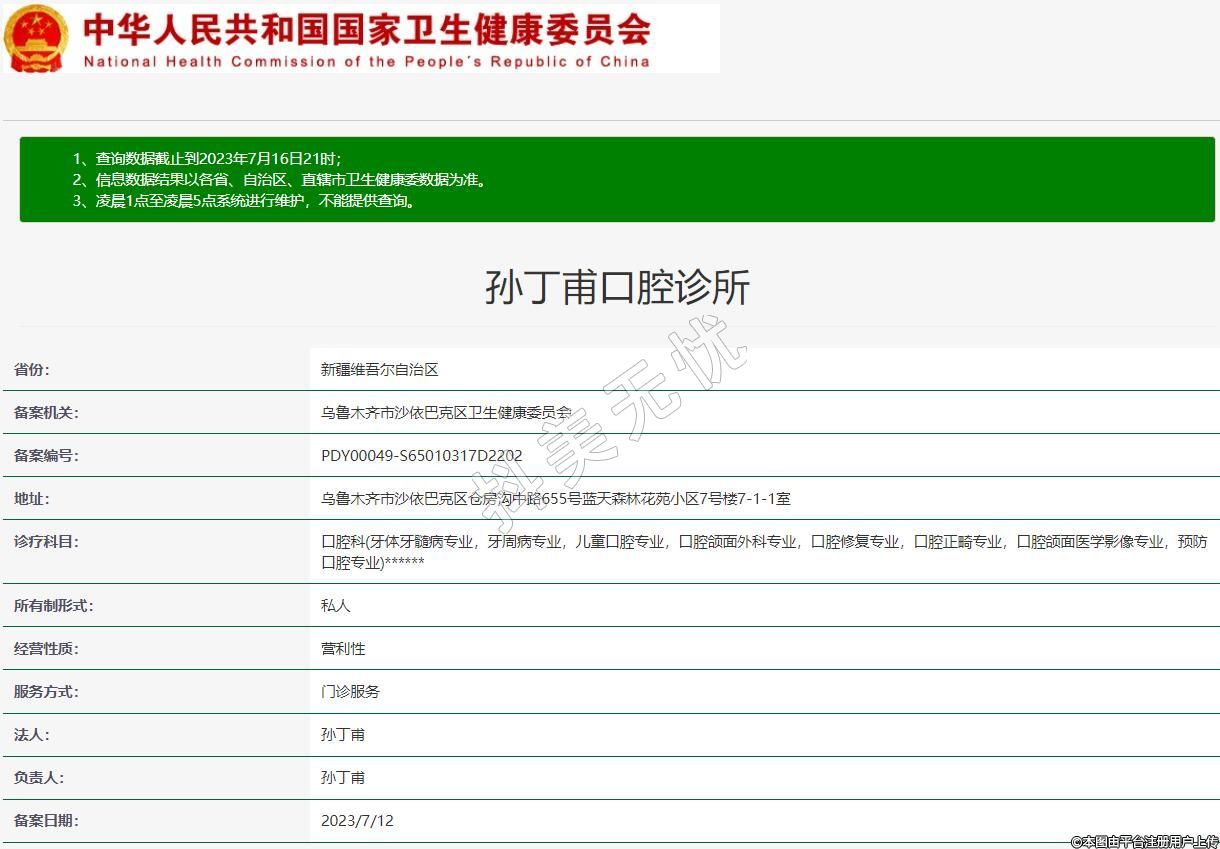Click the 诊疗科目 field label
The width and height of the screenshot is (1220, 849).
pyautogui.click(x=46, y=542)
